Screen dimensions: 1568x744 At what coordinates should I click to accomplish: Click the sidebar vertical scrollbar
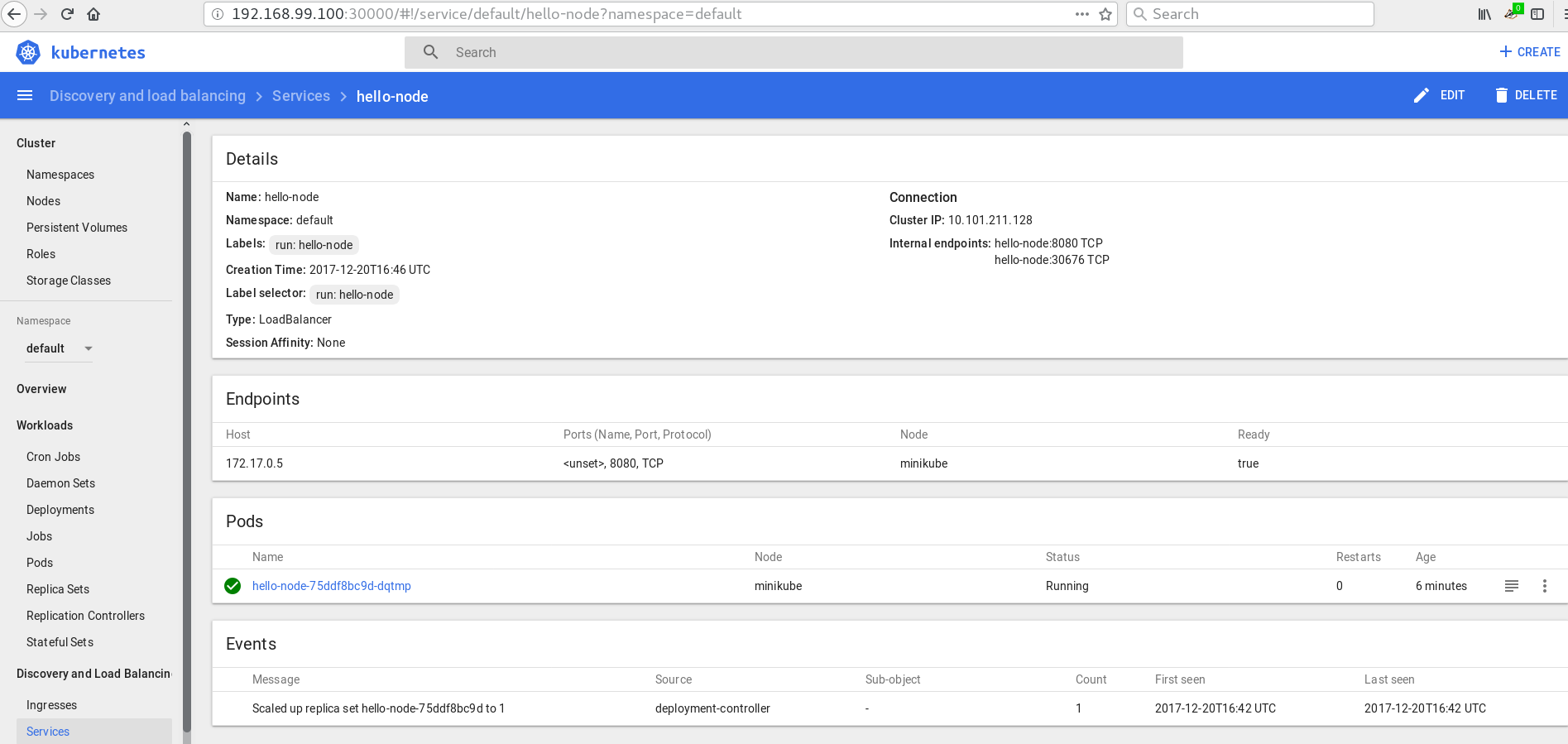click(187, 414)
